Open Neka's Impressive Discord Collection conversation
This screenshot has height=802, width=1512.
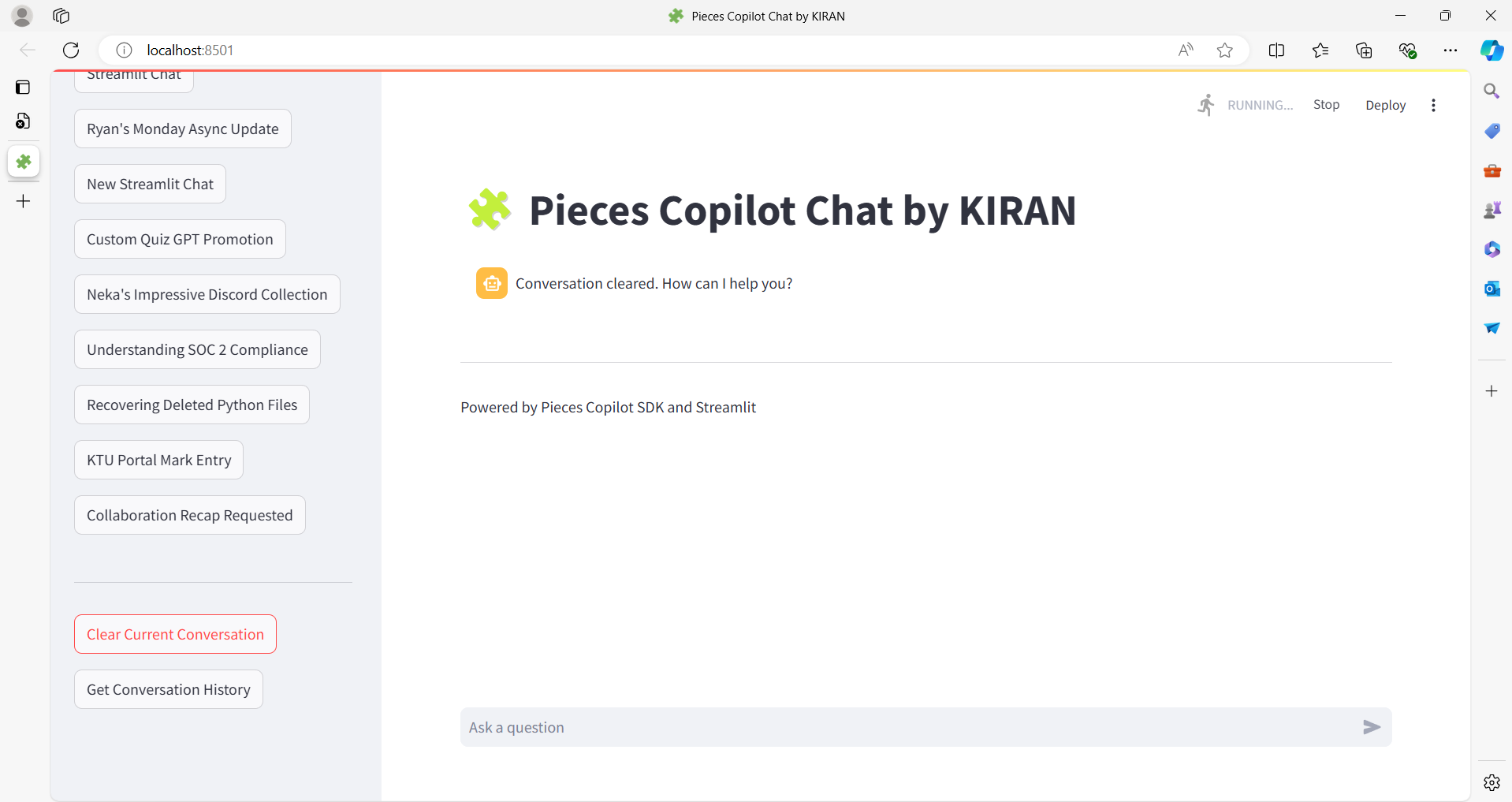tap(207, 294)
